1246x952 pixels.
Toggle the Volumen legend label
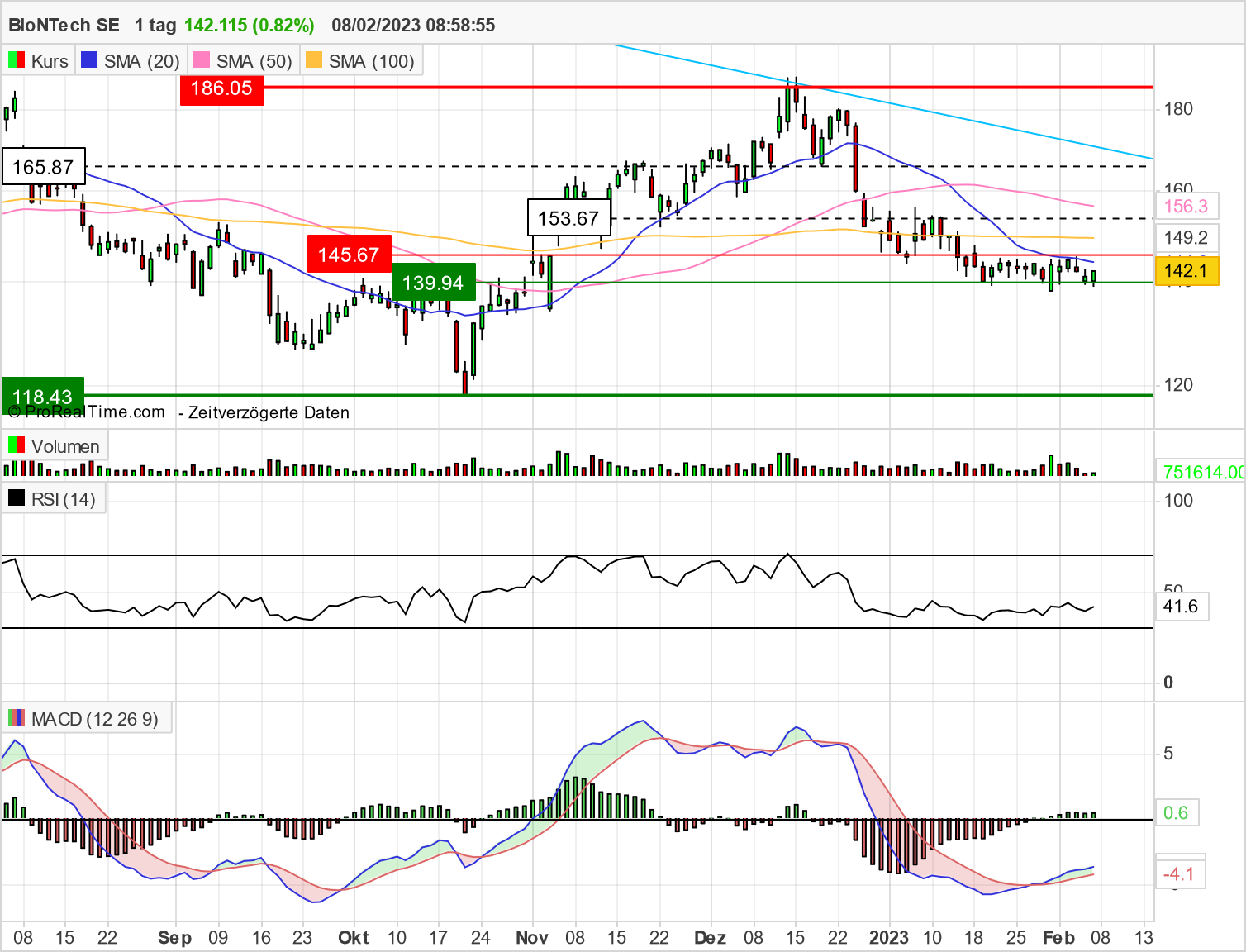66,445
